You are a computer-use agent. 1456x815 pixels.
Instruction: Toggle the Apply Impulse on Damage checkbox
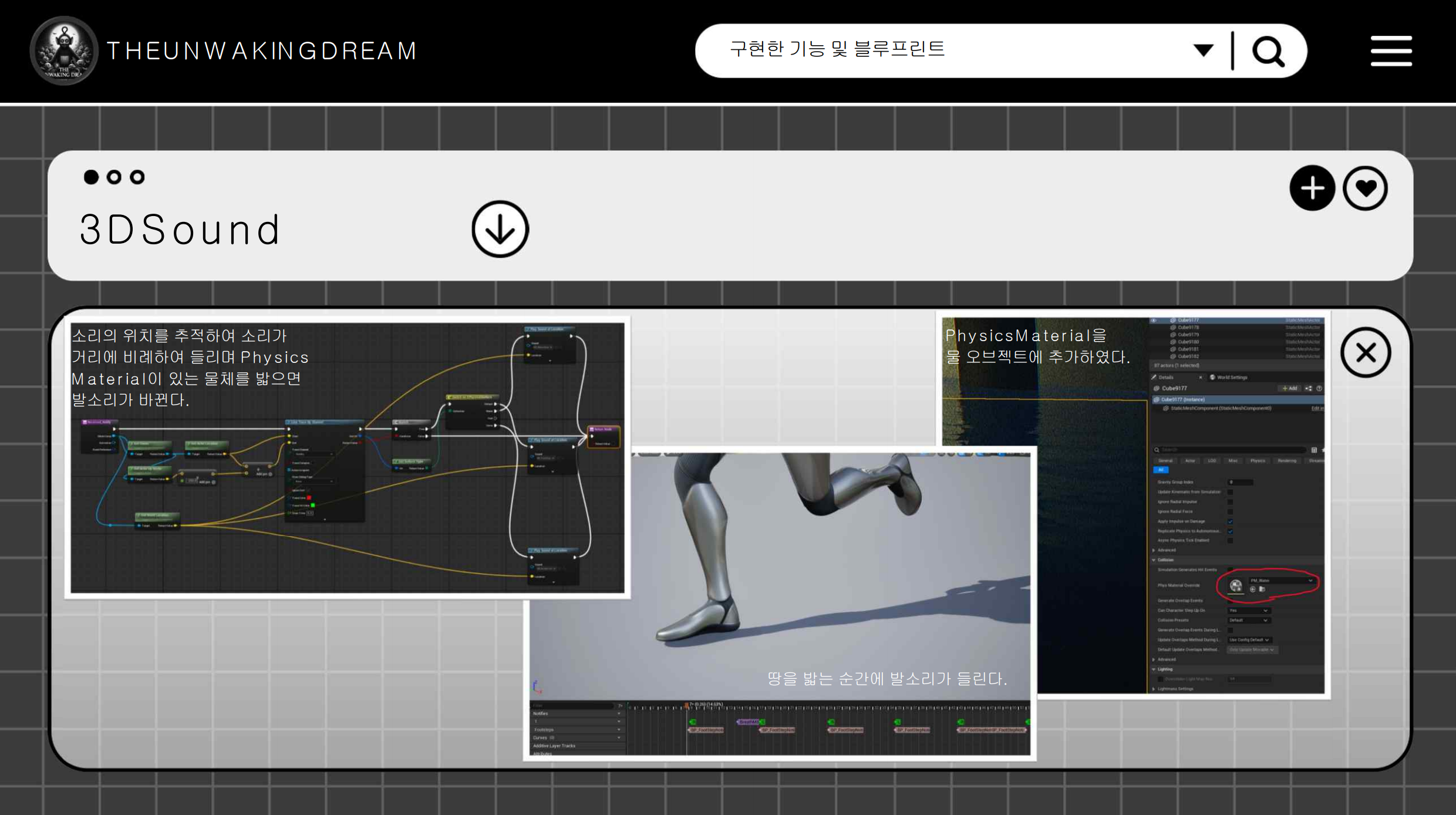(x=1230, y=521)
